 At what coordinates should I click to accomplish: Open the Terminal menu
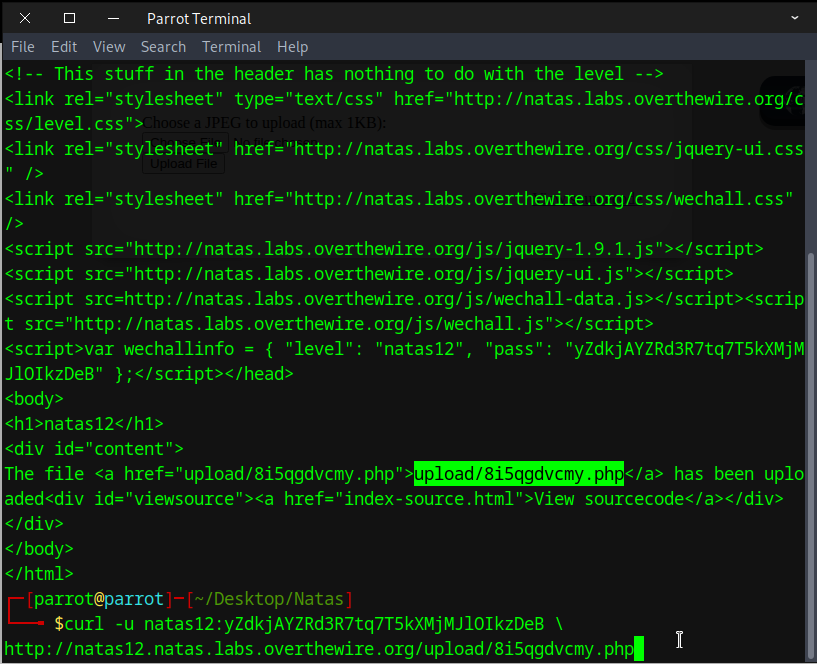[231, 47]
